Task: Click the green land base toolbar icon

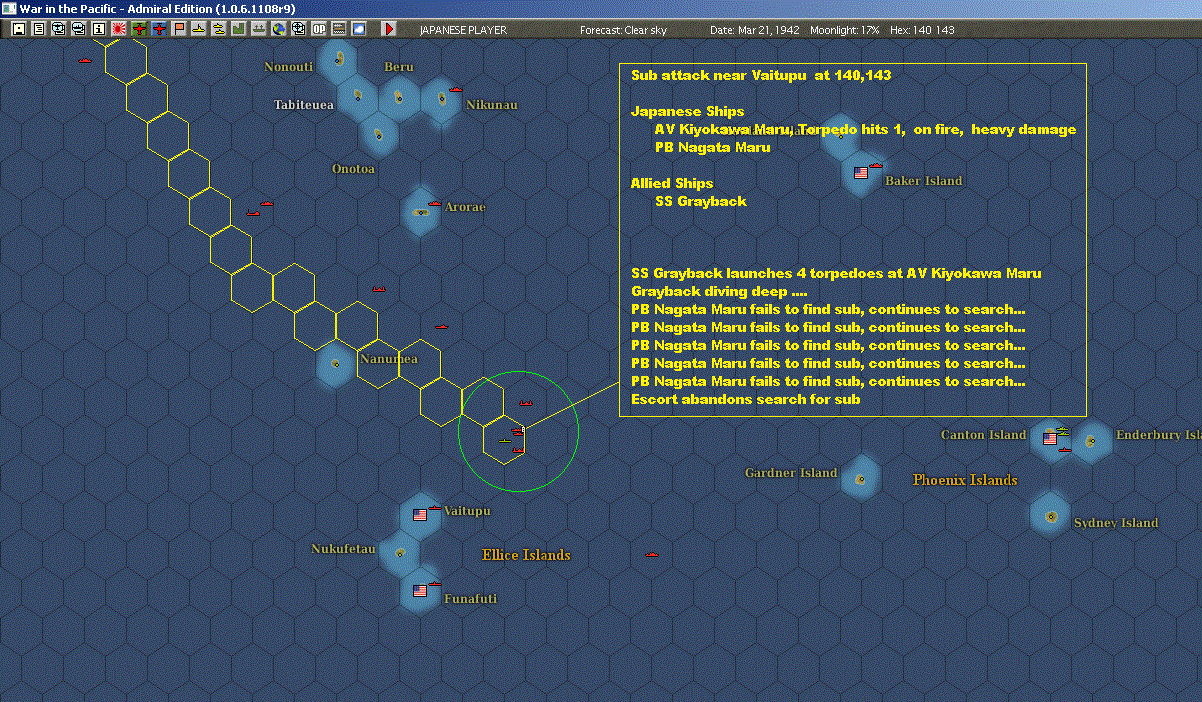Action: tap(239, 29)
